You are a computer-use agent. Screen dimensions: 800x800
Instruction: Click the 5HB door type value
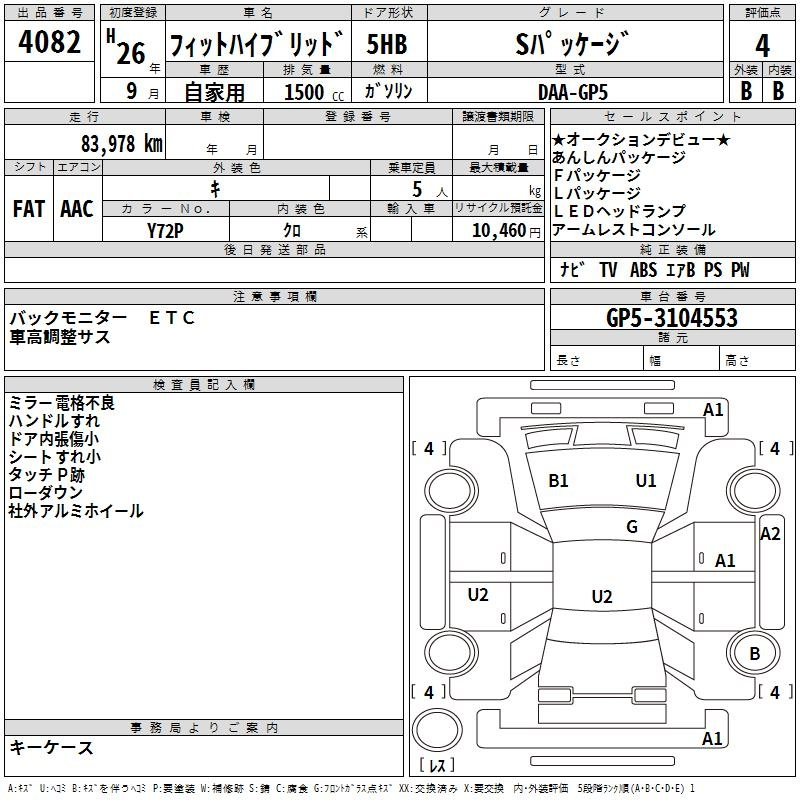(387, 44)
